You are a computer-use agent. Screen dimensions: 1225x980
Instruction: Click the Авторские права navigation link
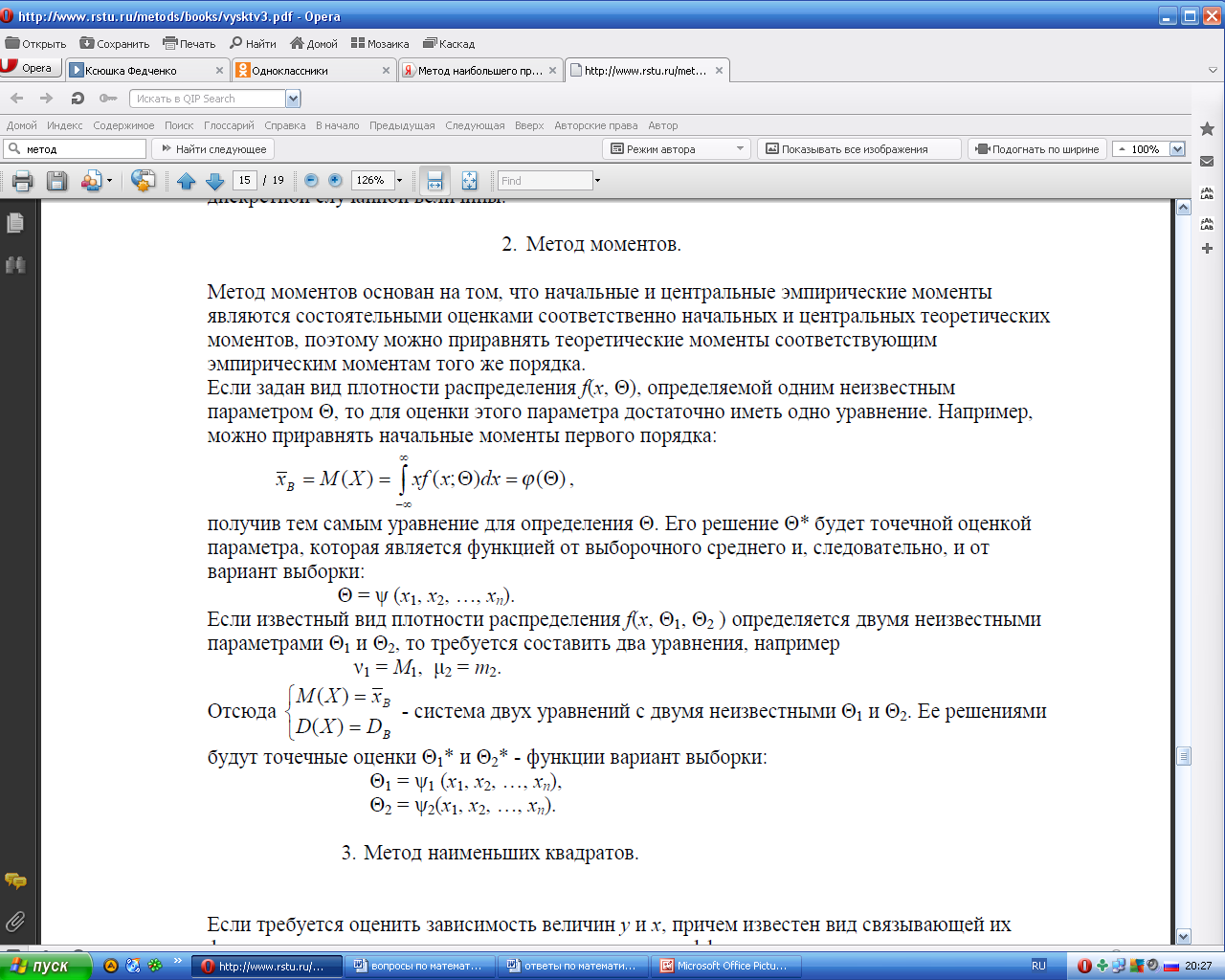tap(595, 125)
